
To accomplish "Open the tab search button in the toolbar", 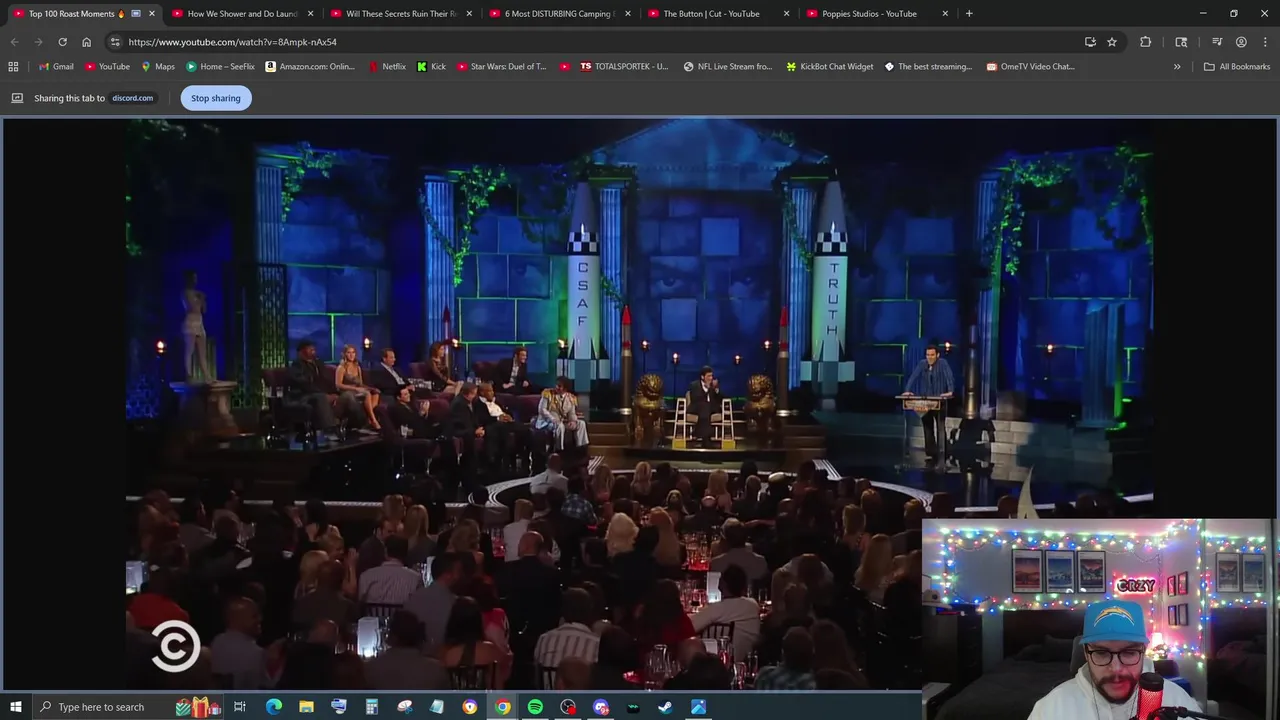I will coord(1181,42).
